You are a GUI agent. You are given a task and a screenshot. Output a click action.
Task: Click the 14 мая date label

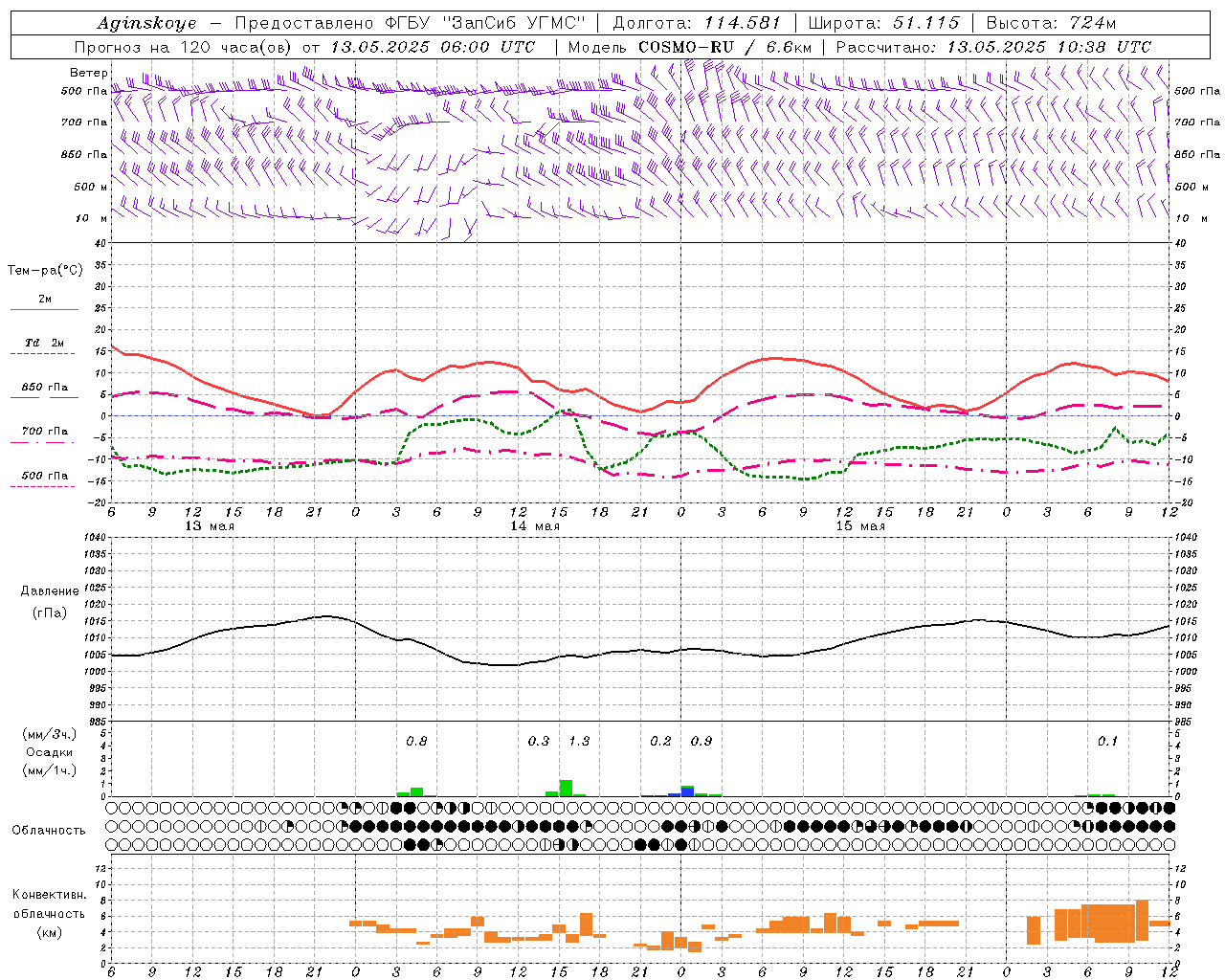[x=535, y=526]
